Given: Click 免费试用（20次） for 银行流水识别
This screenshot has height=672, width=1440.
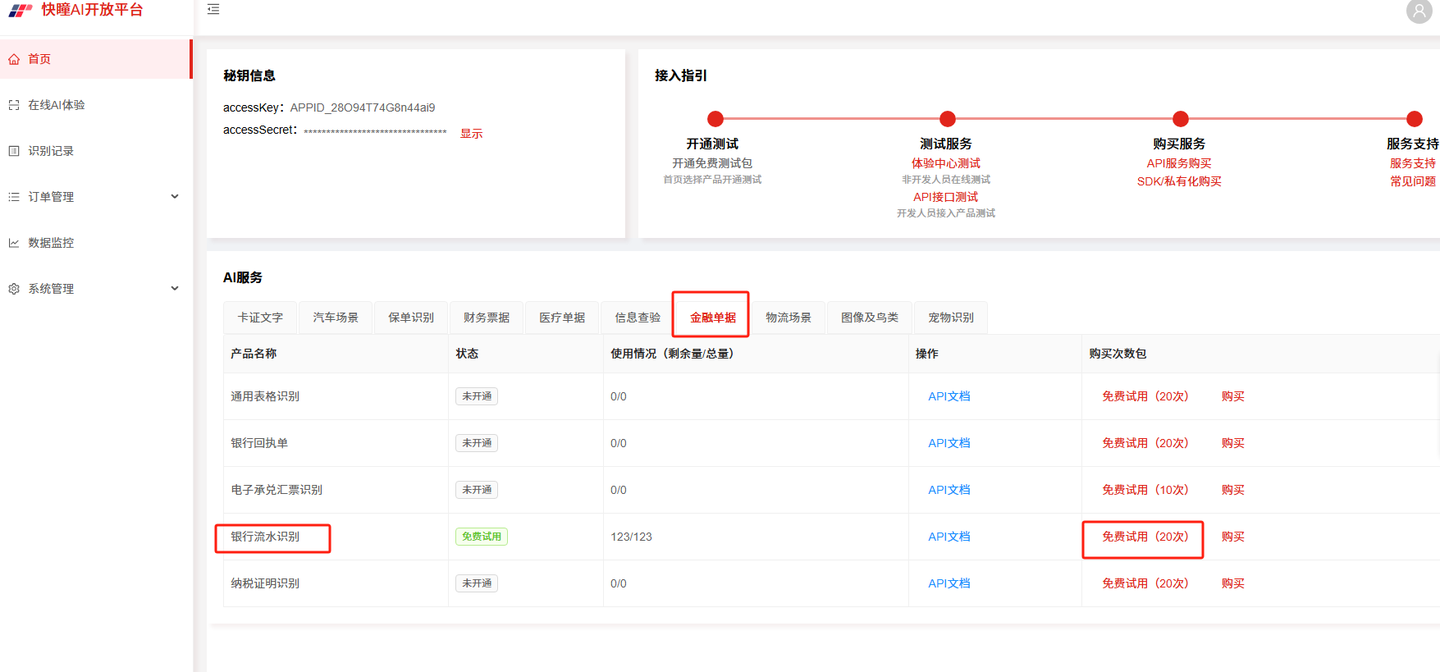Looking at the screenshot, I should pyautogui.click(x=1145, y=537).
